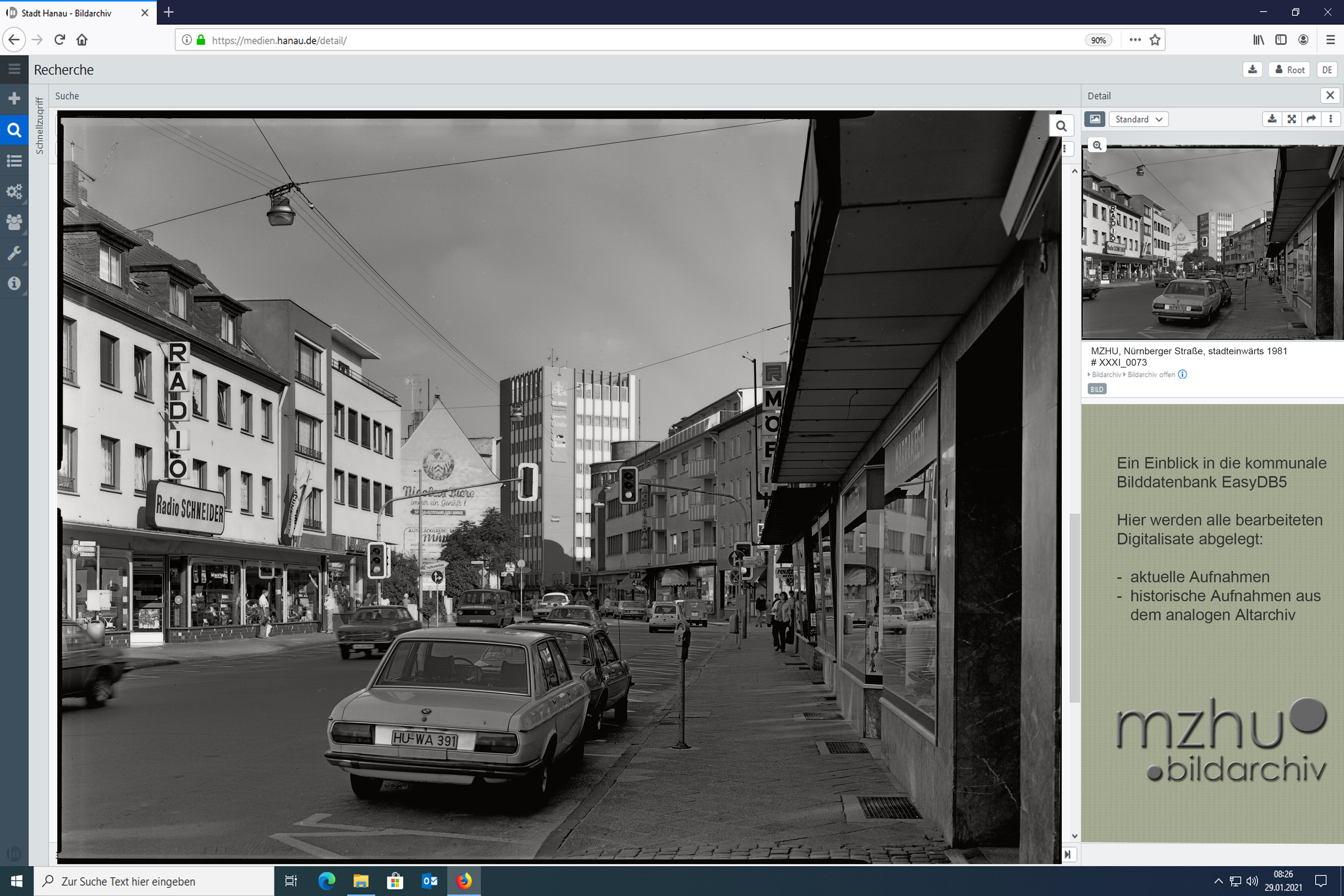The height and width of the screenshot is (896, 1344).
Task: Click the Bildarchiv offen breadcrumb link
Action: (x=1151, y=374)
